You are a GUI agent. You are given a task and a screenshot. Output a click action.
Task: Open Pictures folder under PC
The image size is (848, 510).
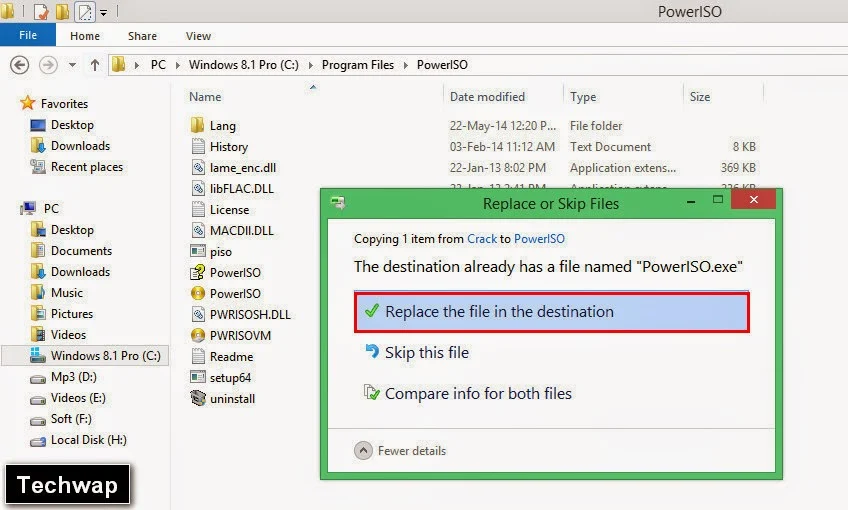point(71,314)
